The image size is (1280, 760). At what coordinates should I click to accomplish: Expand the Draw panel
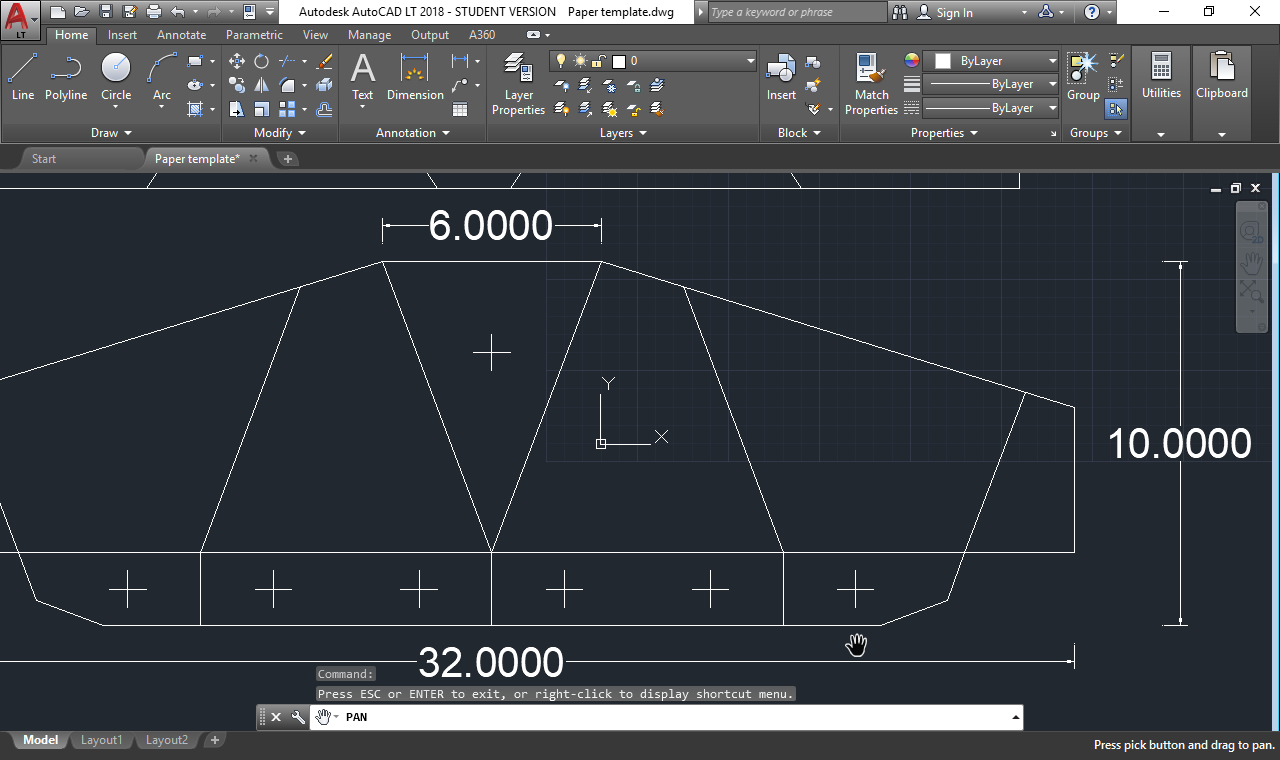(111, 133)
